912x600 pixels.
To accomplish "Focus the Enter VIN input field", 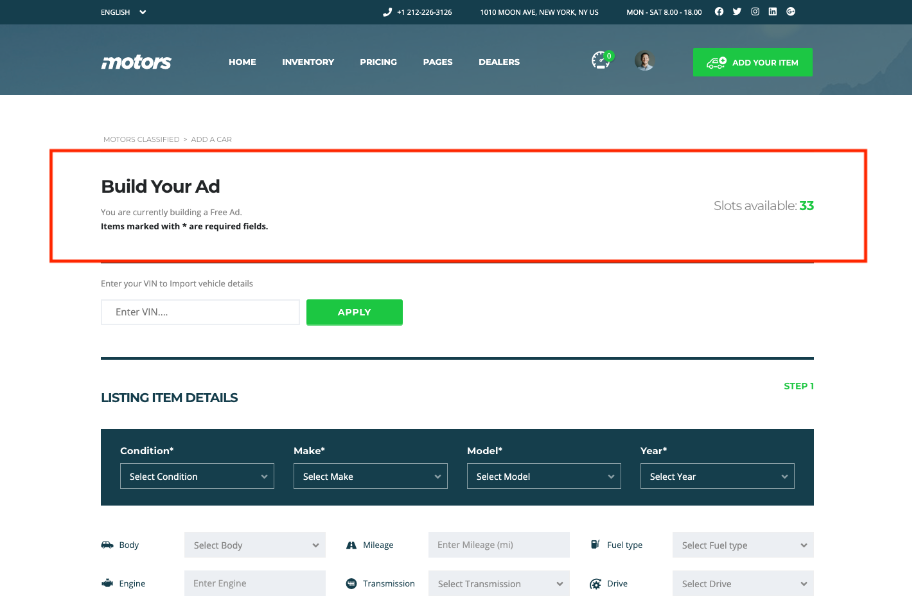I will click(x=200, y=312).
